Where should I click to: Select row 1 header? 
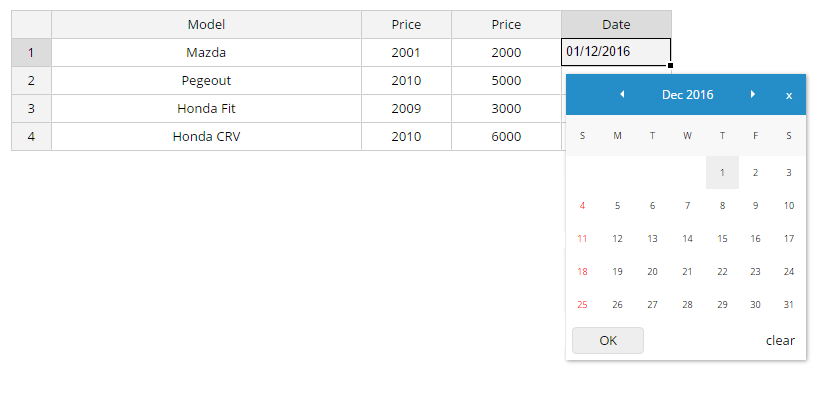pyautogui.click(x=31, y=52)
